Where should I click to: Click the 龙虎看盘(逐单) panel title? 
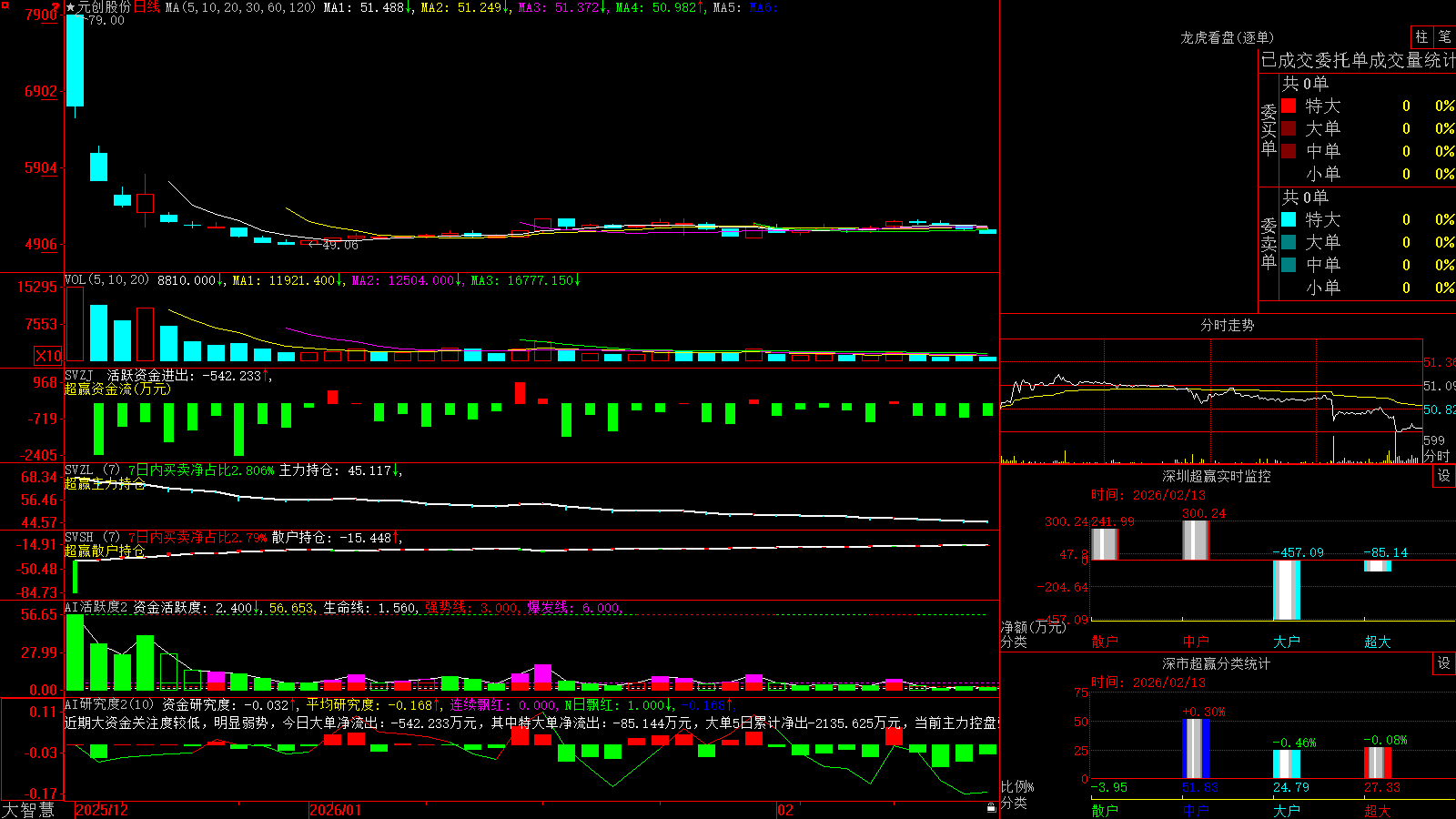pyautogui.click(x=1227, y=37)
